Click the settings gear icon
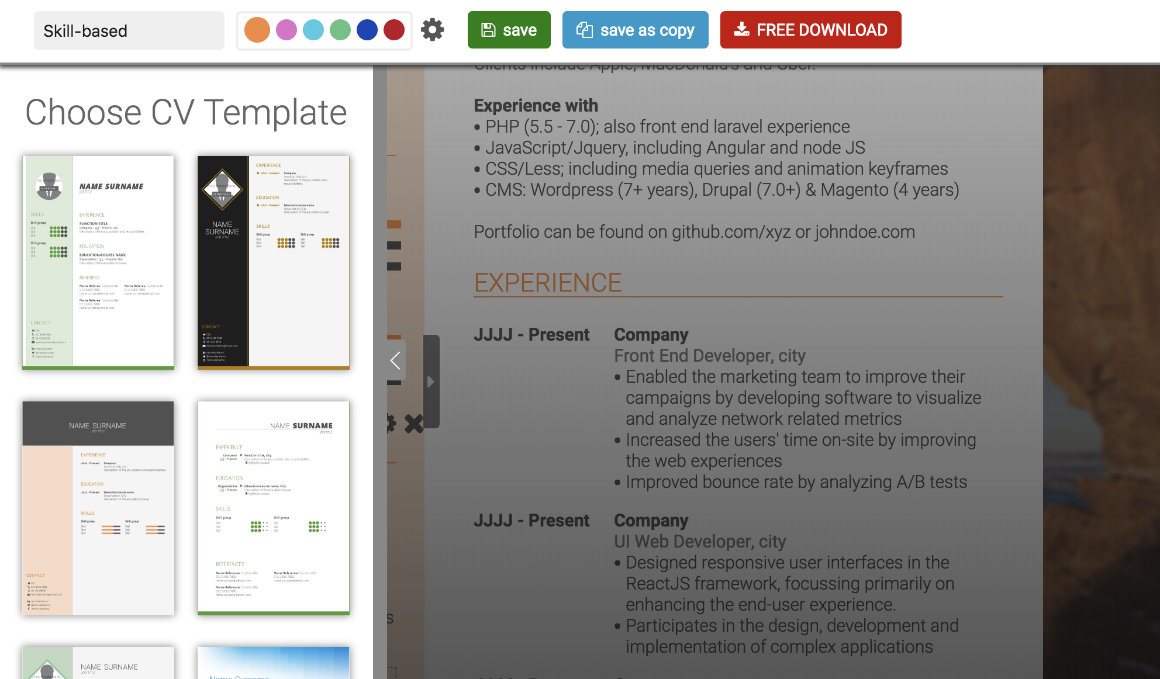 tap(432, 30)
